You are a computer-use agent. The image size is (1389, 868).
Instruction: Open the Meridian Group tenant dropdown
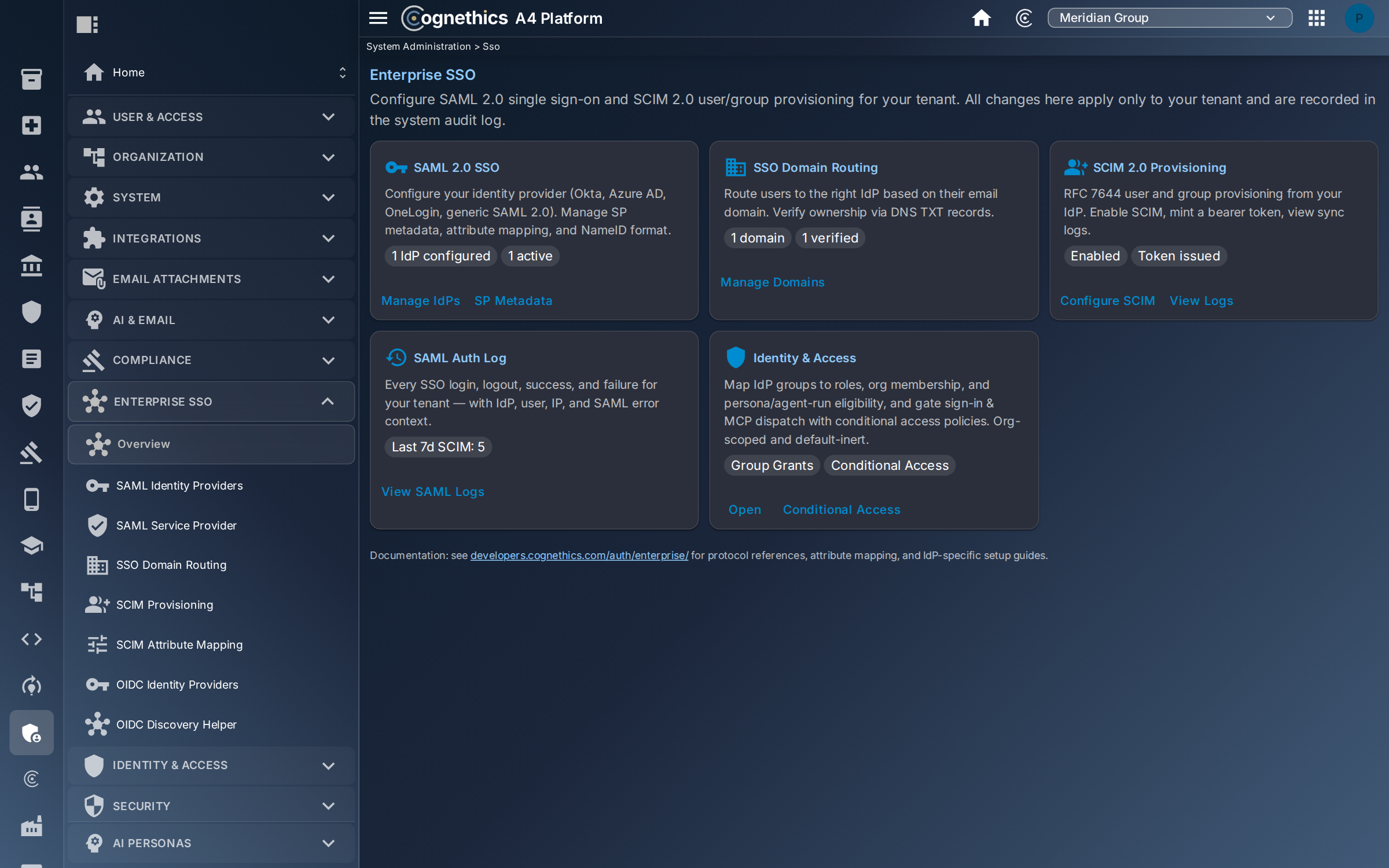point(1169,18)
